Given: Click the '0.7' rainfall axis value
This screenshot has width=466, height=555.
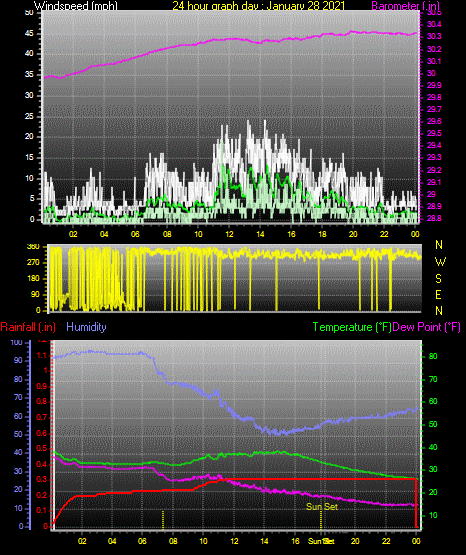Looking at the screenshot, I should click(x=42, y=418).
